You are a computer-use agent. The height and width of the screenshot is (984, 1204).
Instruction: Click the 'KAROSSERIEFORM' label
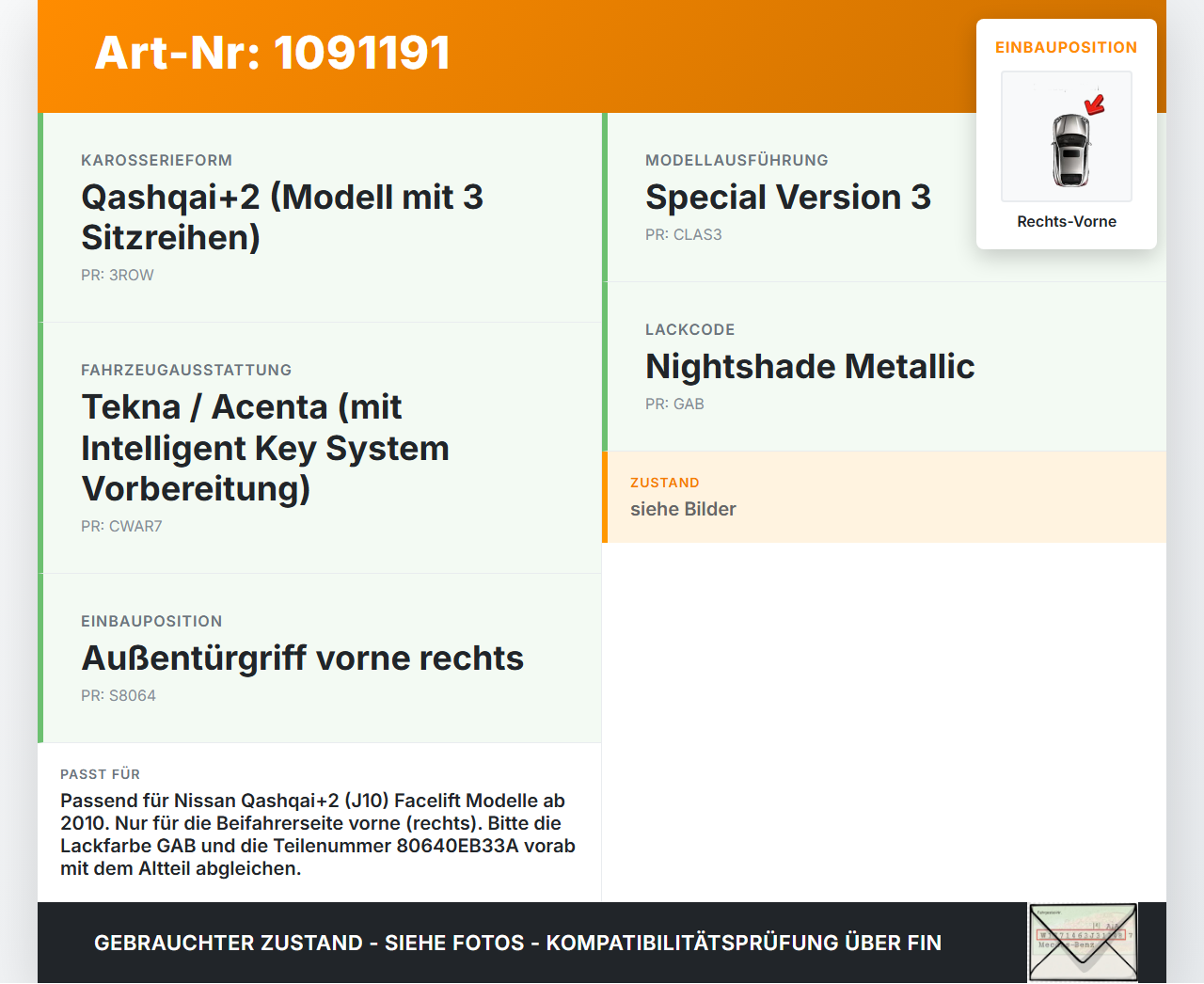(x=156, y=160)
